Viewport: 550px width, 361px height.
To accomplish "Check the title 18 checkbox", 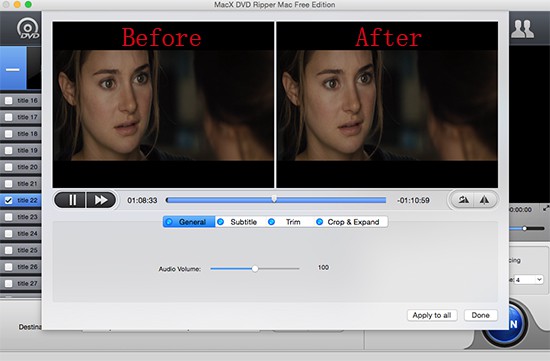I will (8, 134).
